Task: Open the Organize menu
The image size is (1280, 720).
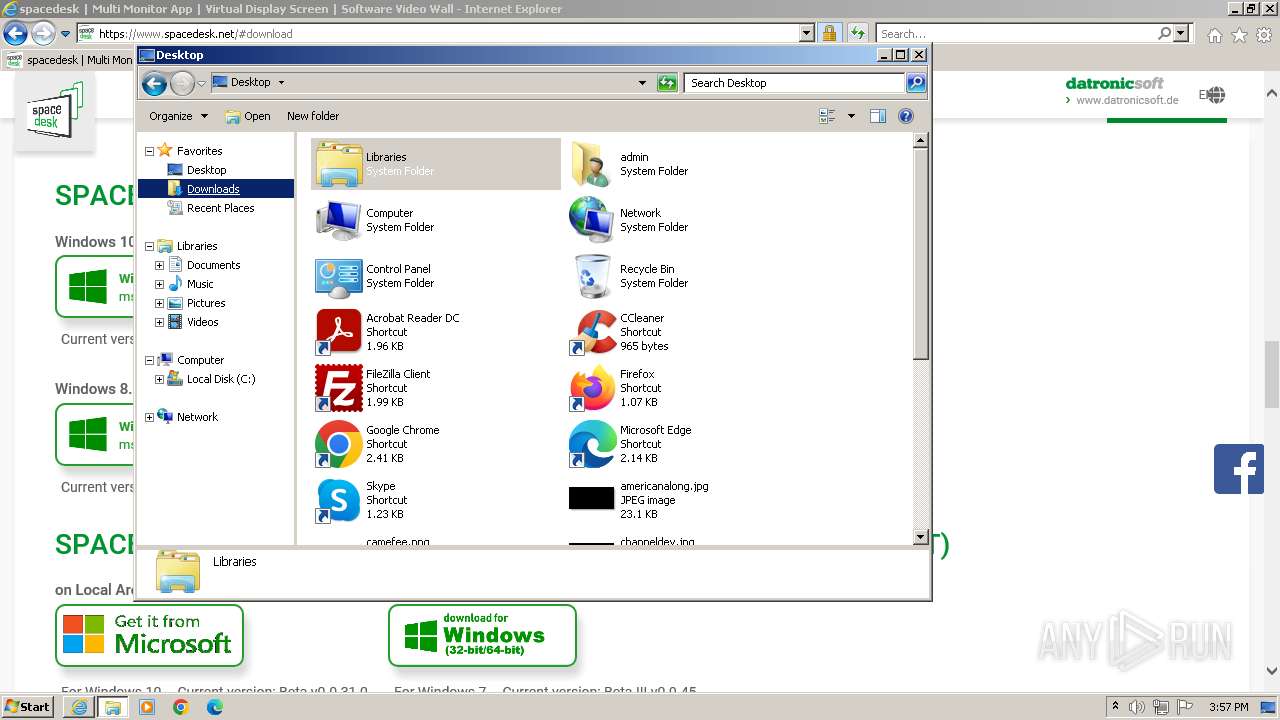Action: pyautogui.click(x=178, y=116)
